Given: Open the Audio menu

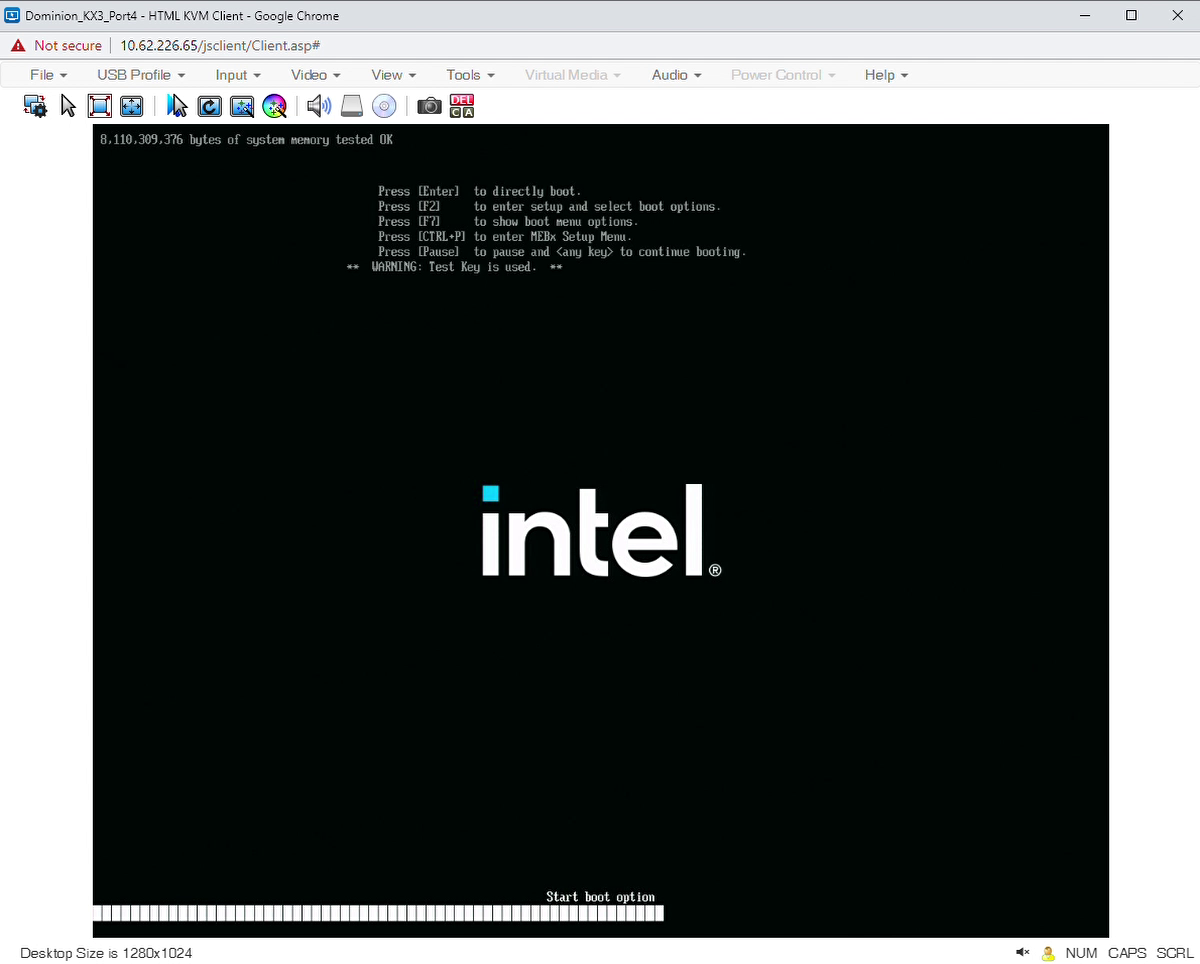Looking at the screenshot, I should [677, 75].
